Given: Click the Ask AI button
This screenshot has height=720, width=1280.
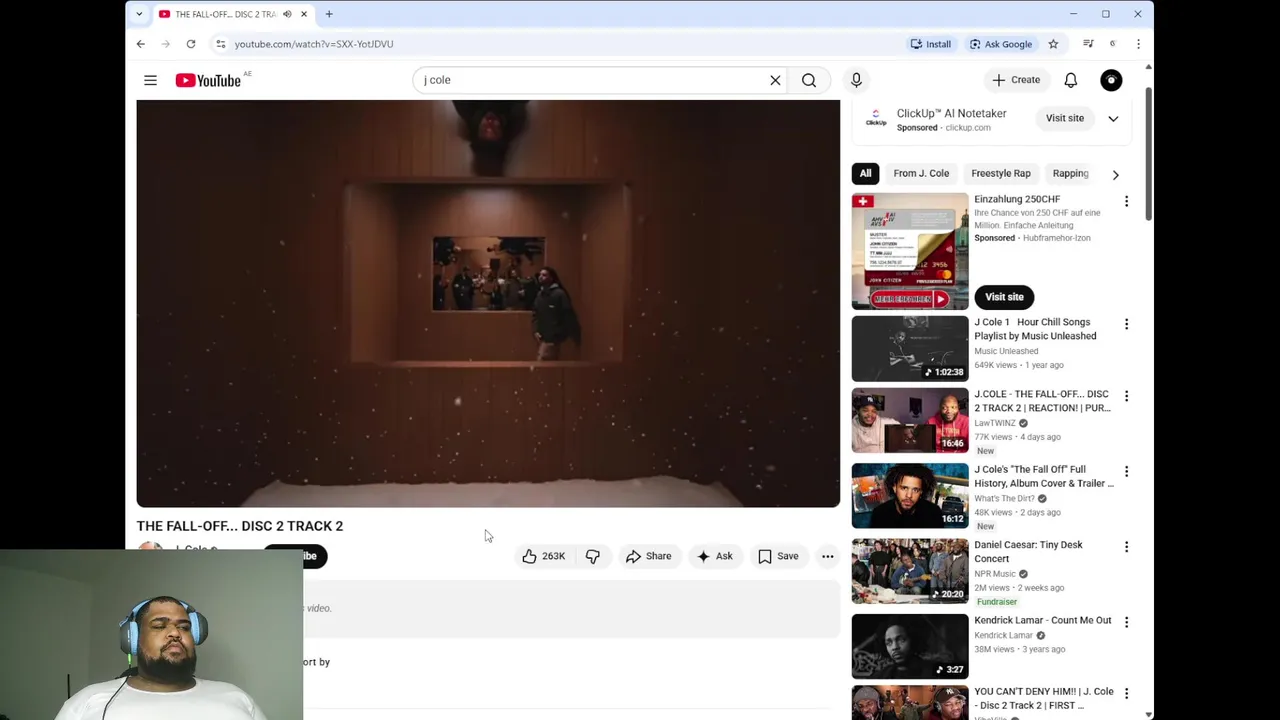Looking at the screenshot, I should 715,556.
